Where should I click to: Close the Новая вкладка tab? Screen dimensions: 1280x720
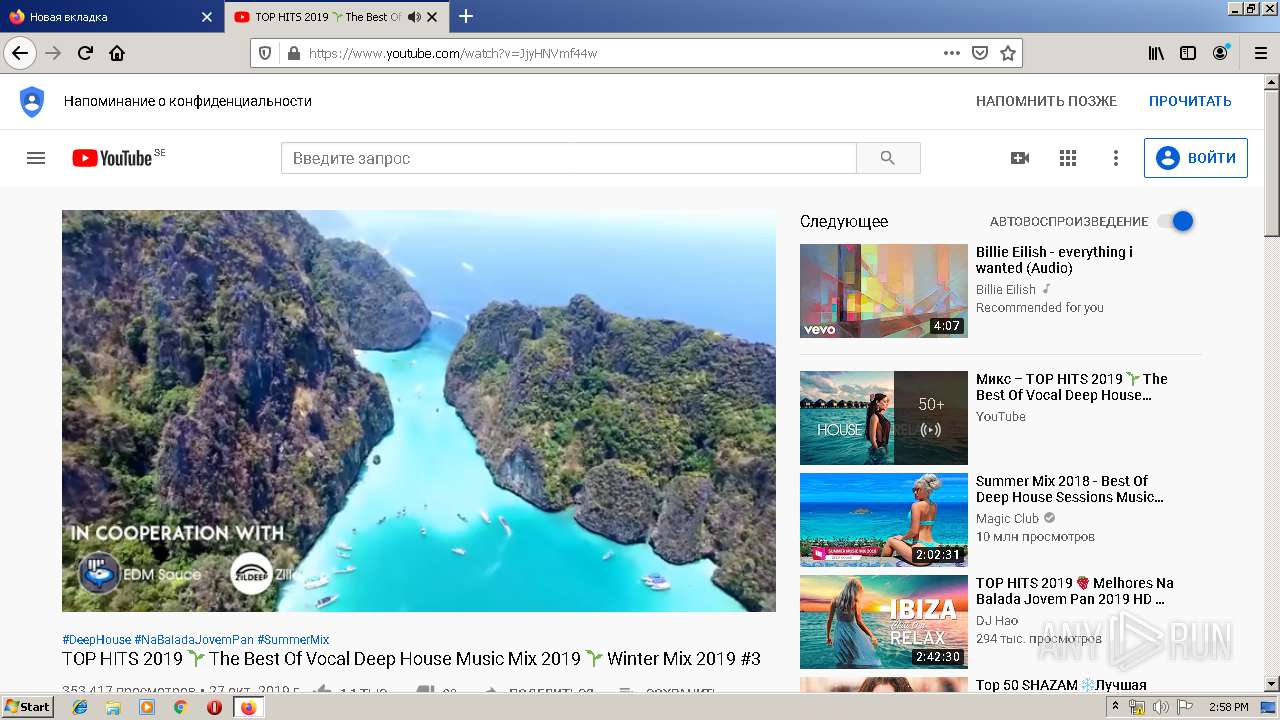(207, 17)
